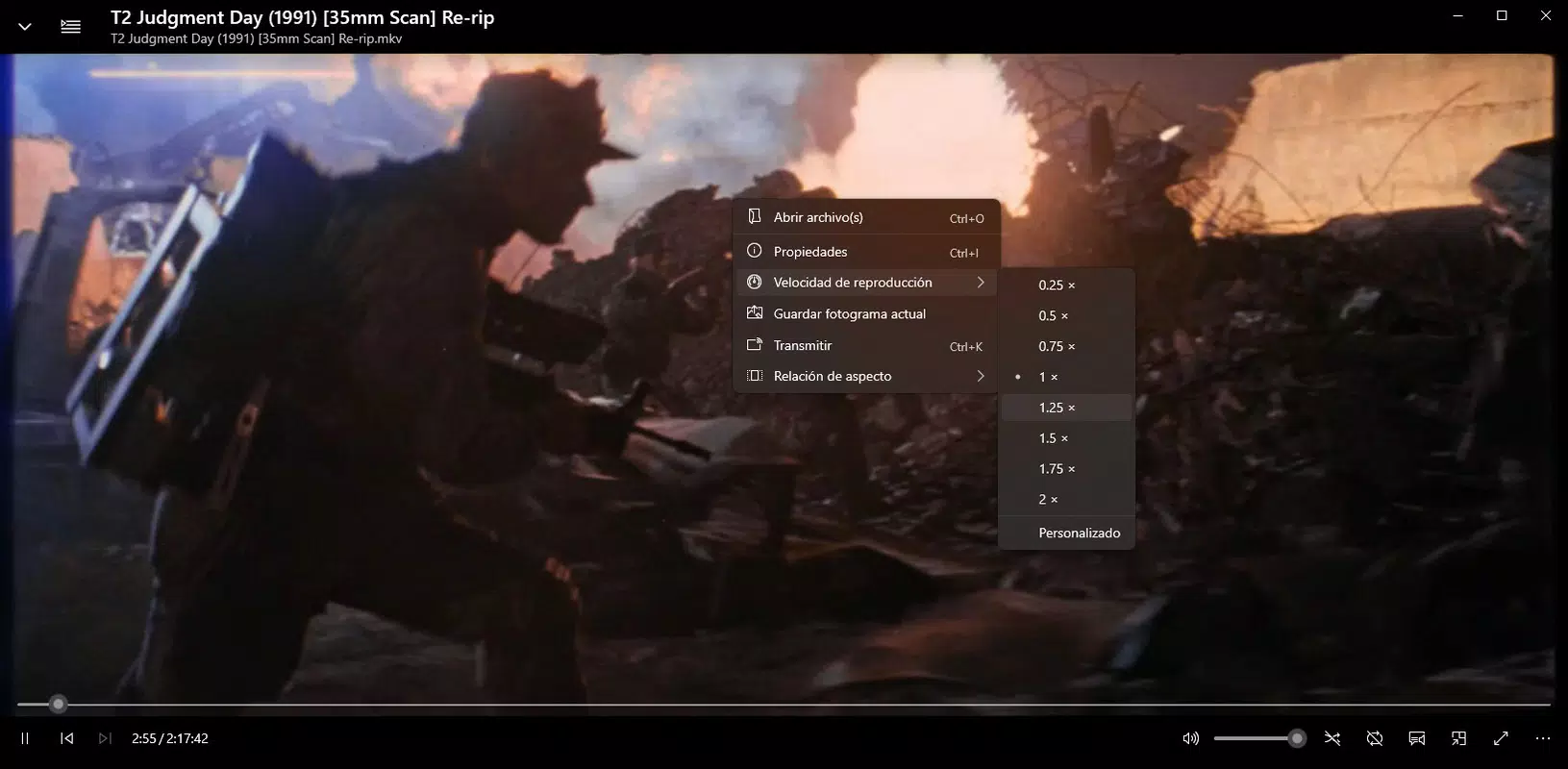Toggle shuffle mode
The width and height of the screenshot is (1568, 769).
coord(1332,738)
